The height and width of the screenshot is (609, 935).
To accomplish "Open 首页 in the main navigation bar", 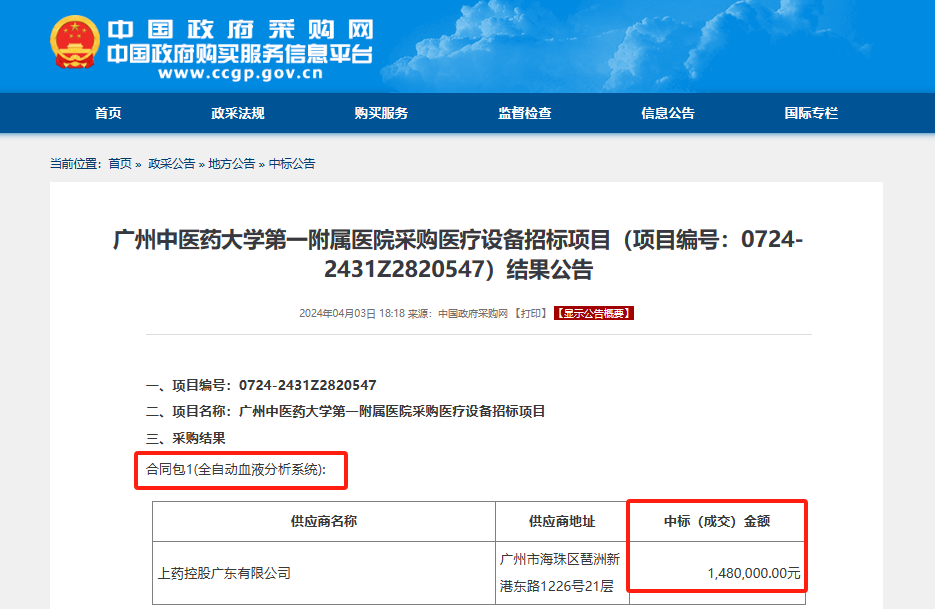I will pos(108,113).
